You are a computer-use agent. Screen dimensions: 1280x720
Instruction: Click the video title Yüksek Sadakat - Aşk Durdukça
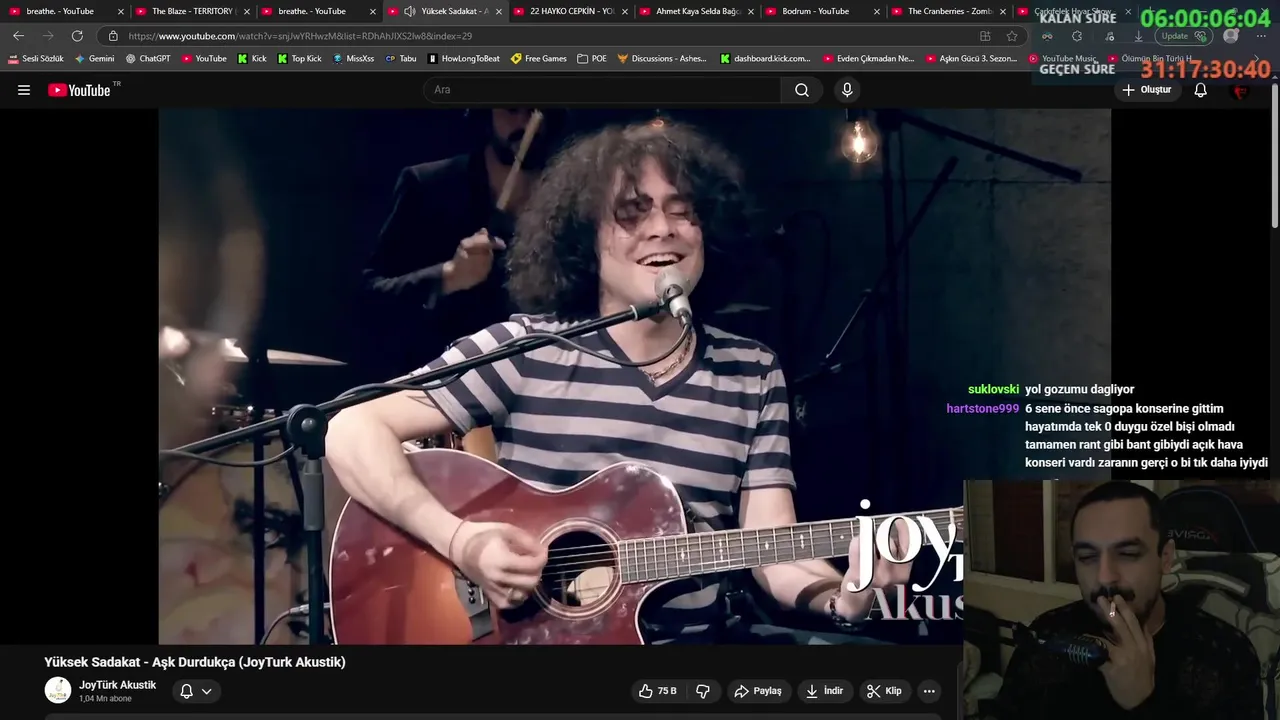[195, 662]
